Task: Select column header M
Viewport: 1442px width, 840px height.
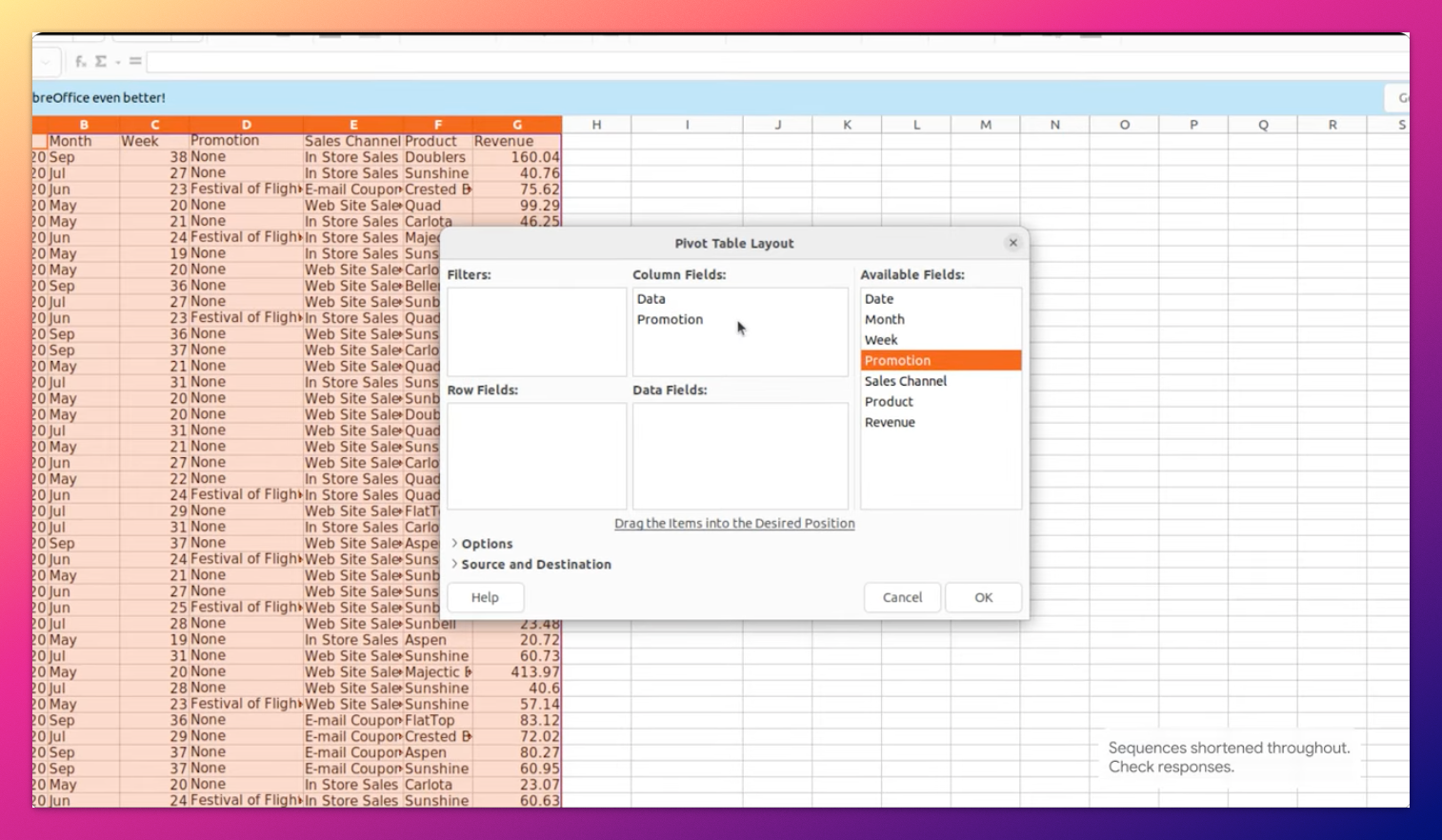Action: (x=985, y=125)
